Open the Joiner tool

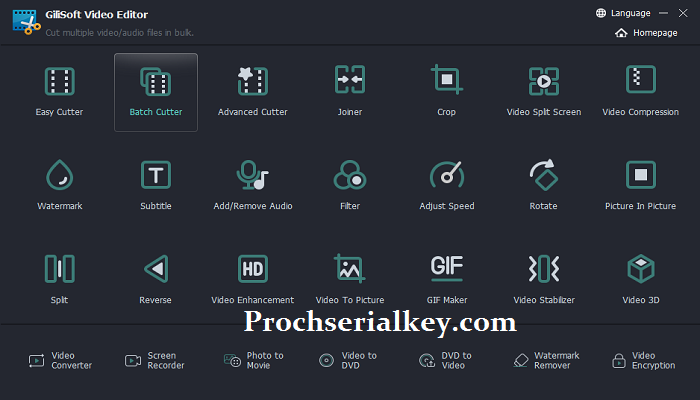(350, 92)
